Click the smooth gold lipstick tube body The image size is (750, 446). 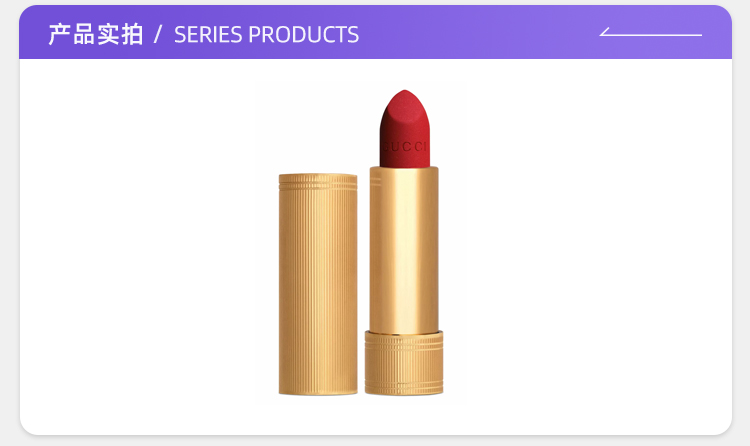pyautogui.click(x=404, y=249)
